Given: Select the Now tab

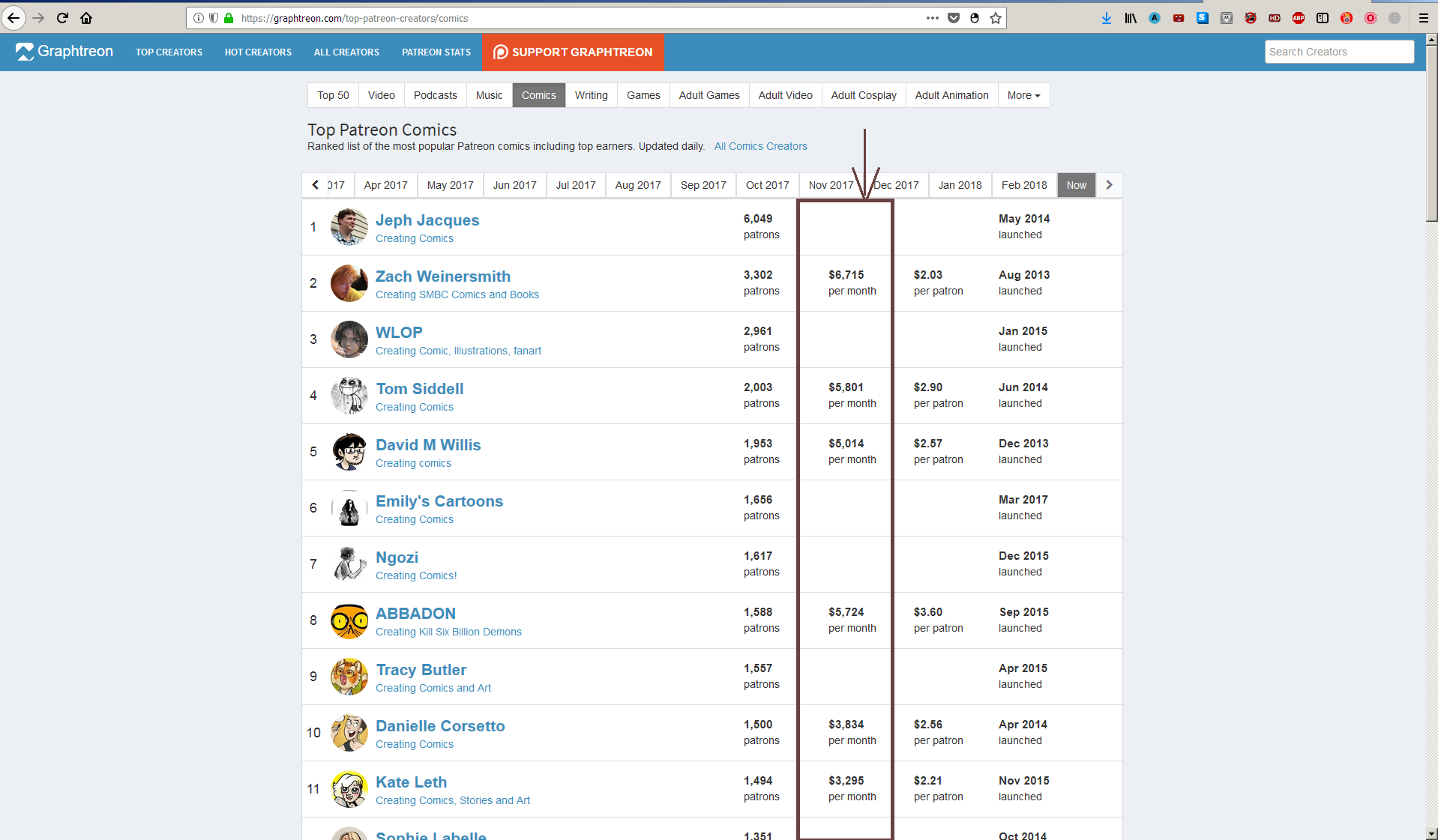Looking at the screenshot, I should point(1077,185).
